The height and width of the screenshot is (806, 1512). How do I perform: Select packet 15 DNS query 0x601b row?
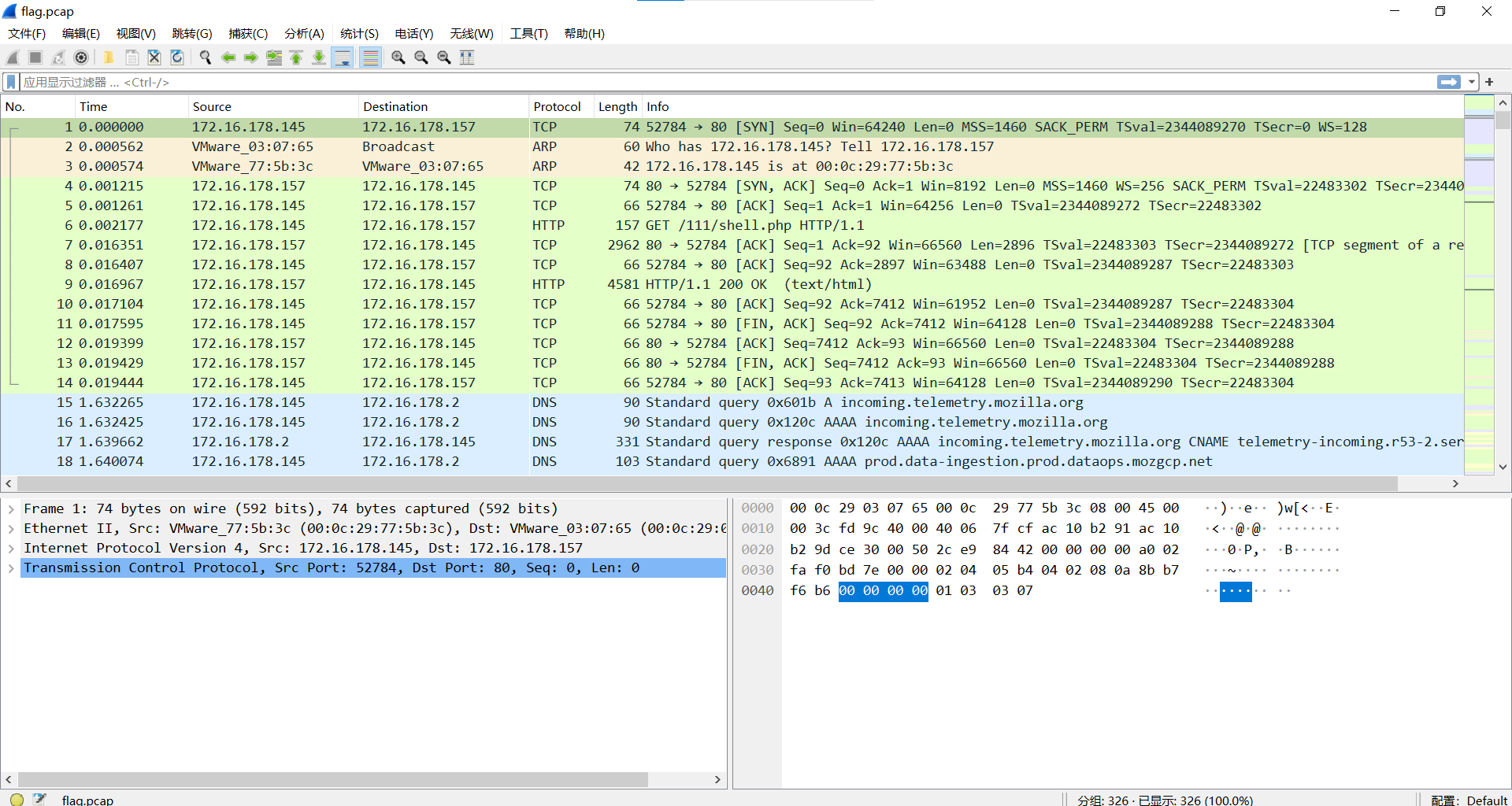pyautogui.click(x=732, y=402)
